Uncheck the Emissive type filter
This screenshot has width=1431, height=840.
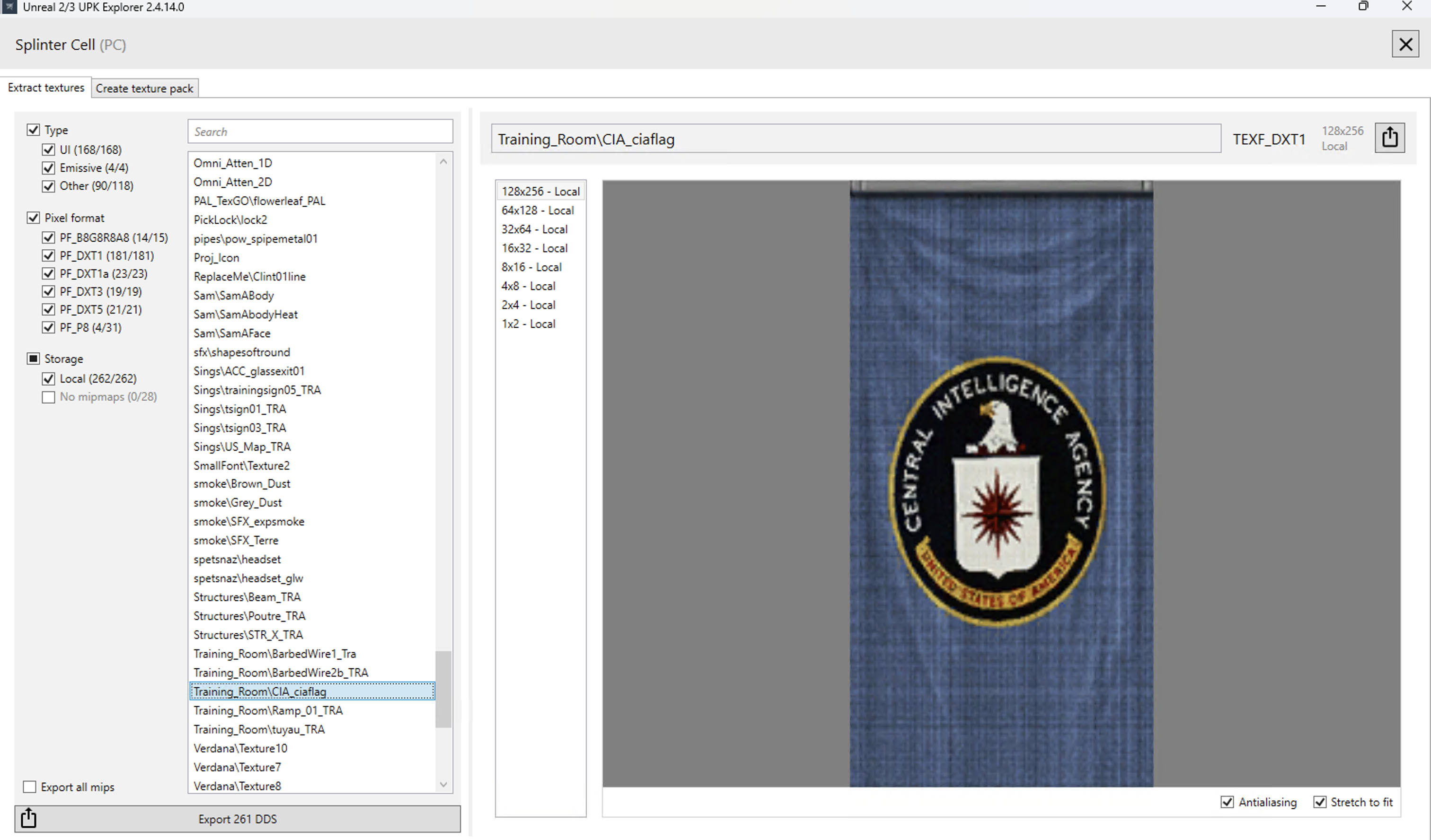pos(48,167)
